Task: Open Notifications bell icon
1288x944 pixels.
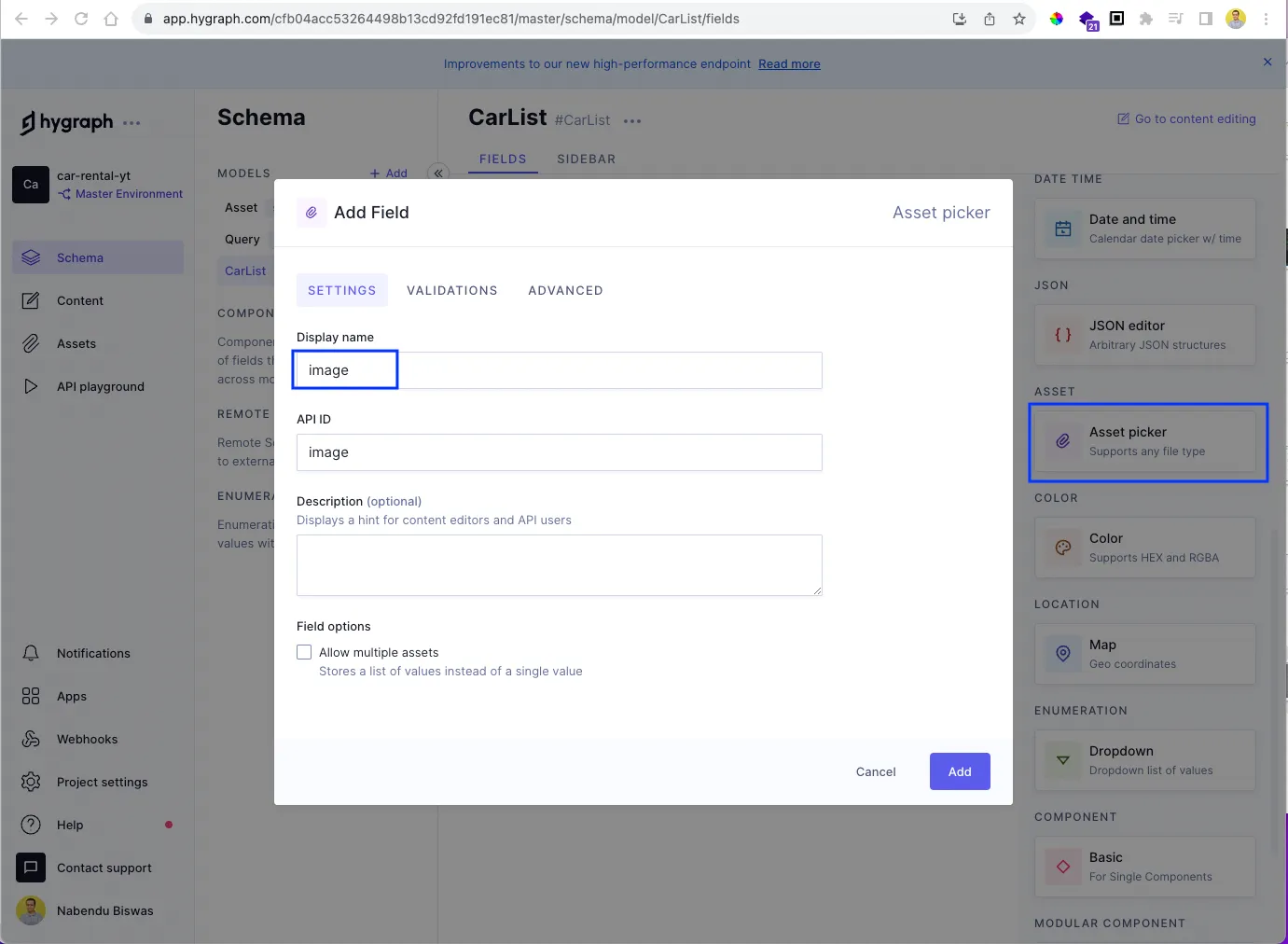Action: click(x=31, y=653)
